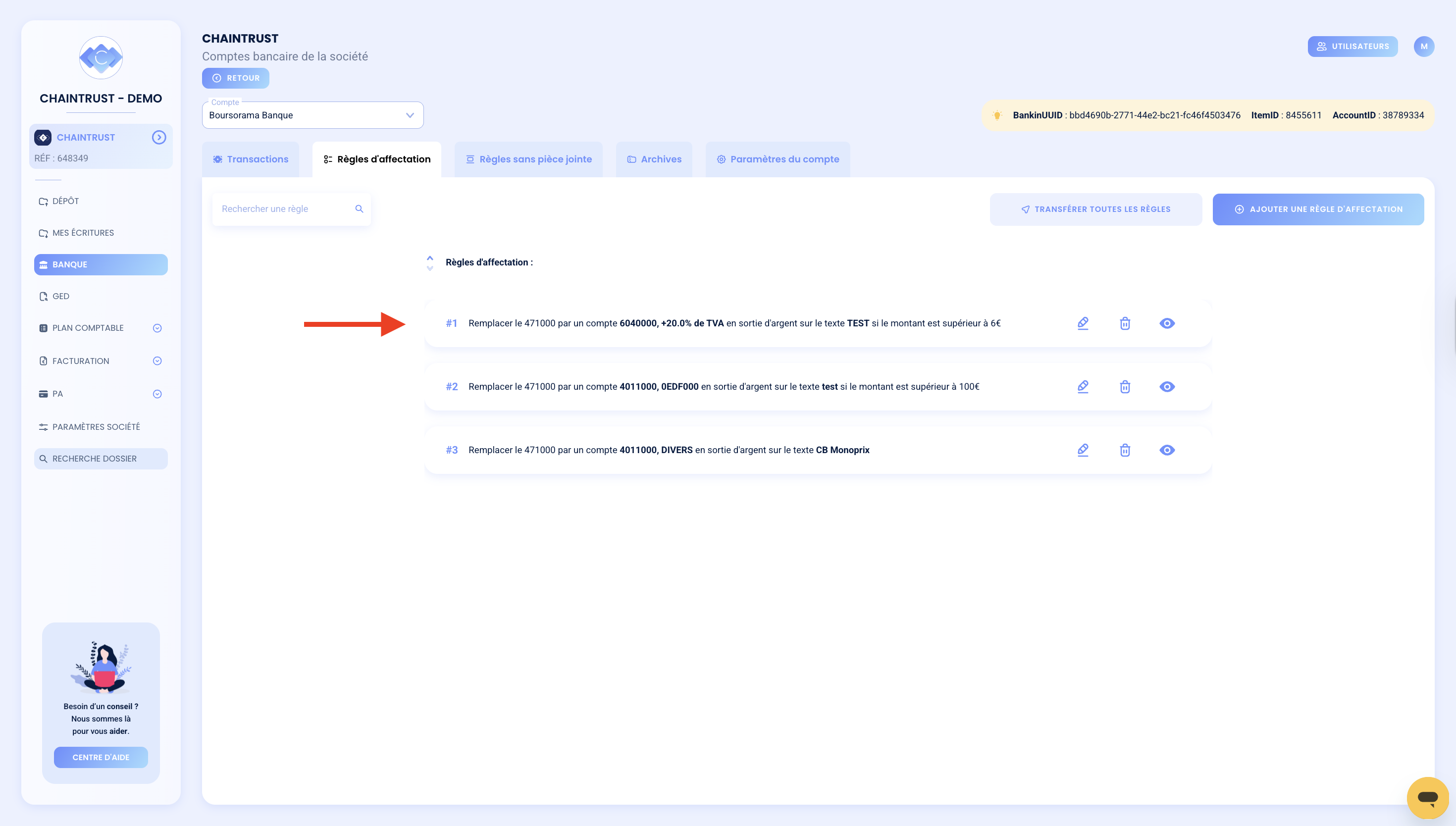The image size is (1456, 826).
Task: Click the Chaintrust logo in sidebar
Action: (x=101, y=57)
